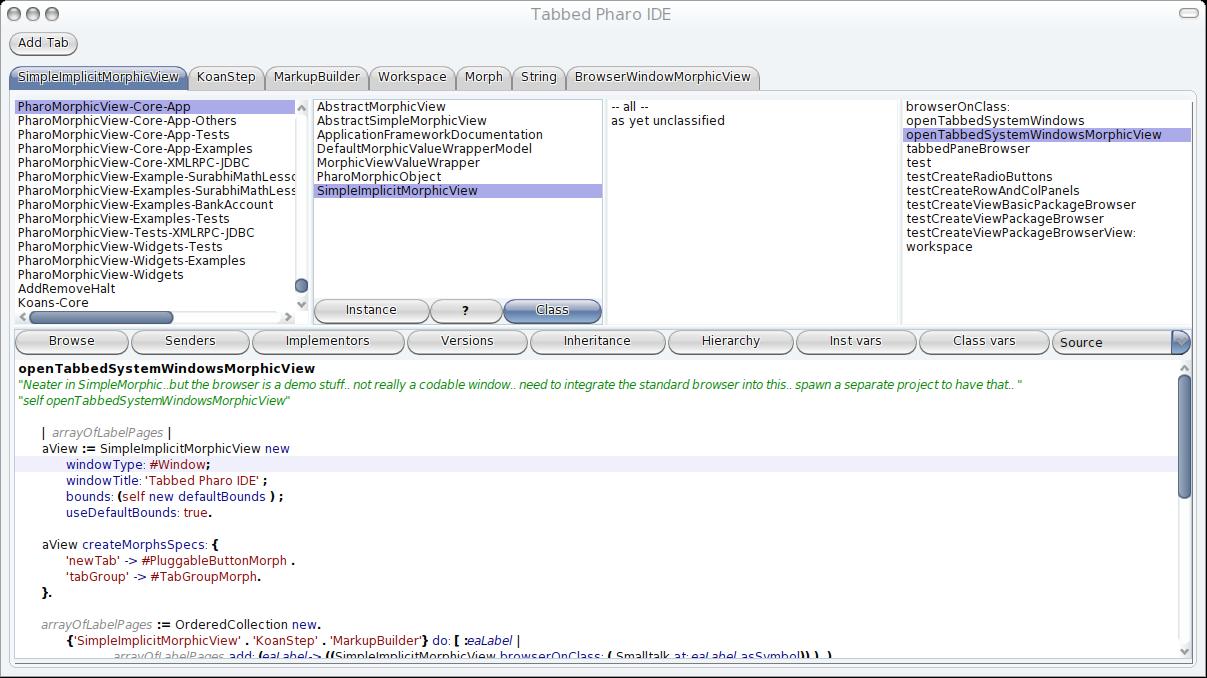The image size is (1207, 678).
Task: Click the Versions button
Action: 467,341
